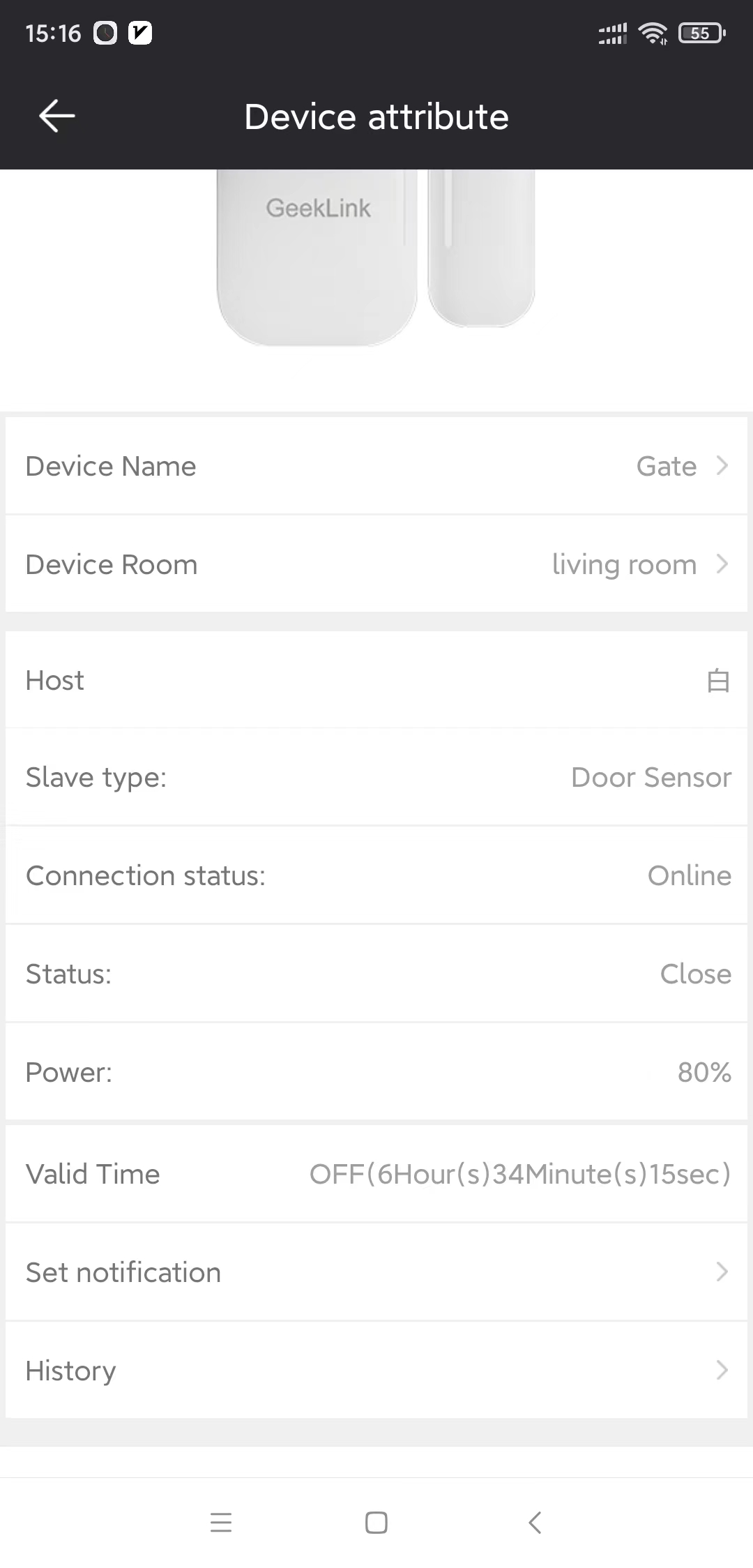
Task: Expand Set notification arrow
Action: tap(722, 1272)
